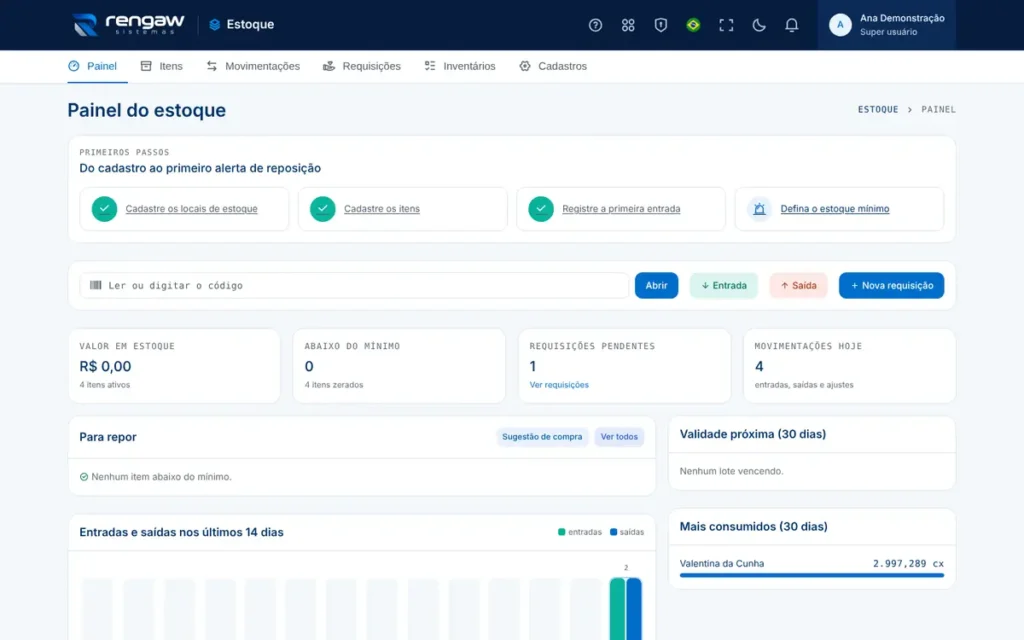Open Registre a primeira entrada link

pyautogui.click(x=621, y=209)
